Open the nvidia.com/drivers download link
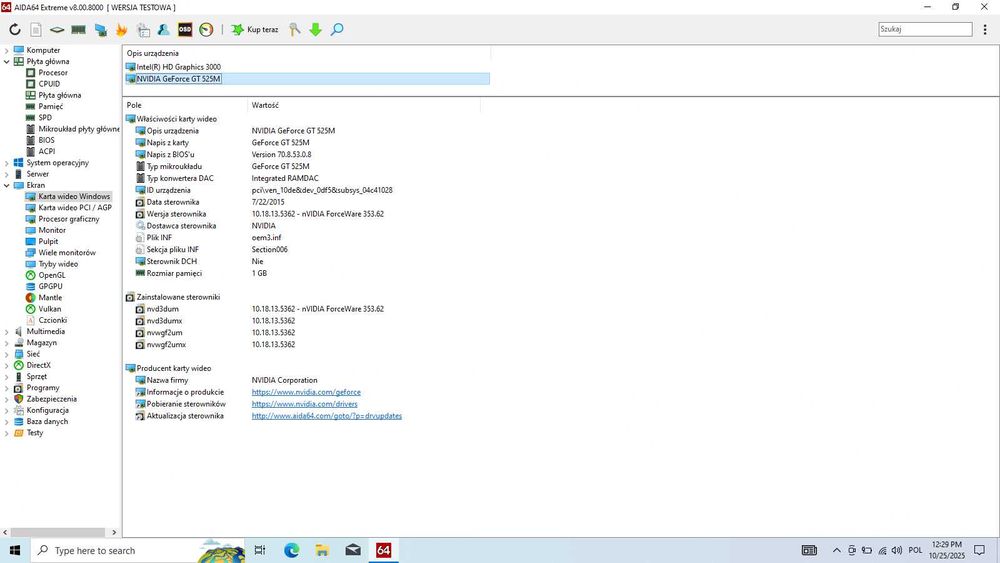Image resolution: width=1000 pixels, height=563 pixels. click(304, 404)
